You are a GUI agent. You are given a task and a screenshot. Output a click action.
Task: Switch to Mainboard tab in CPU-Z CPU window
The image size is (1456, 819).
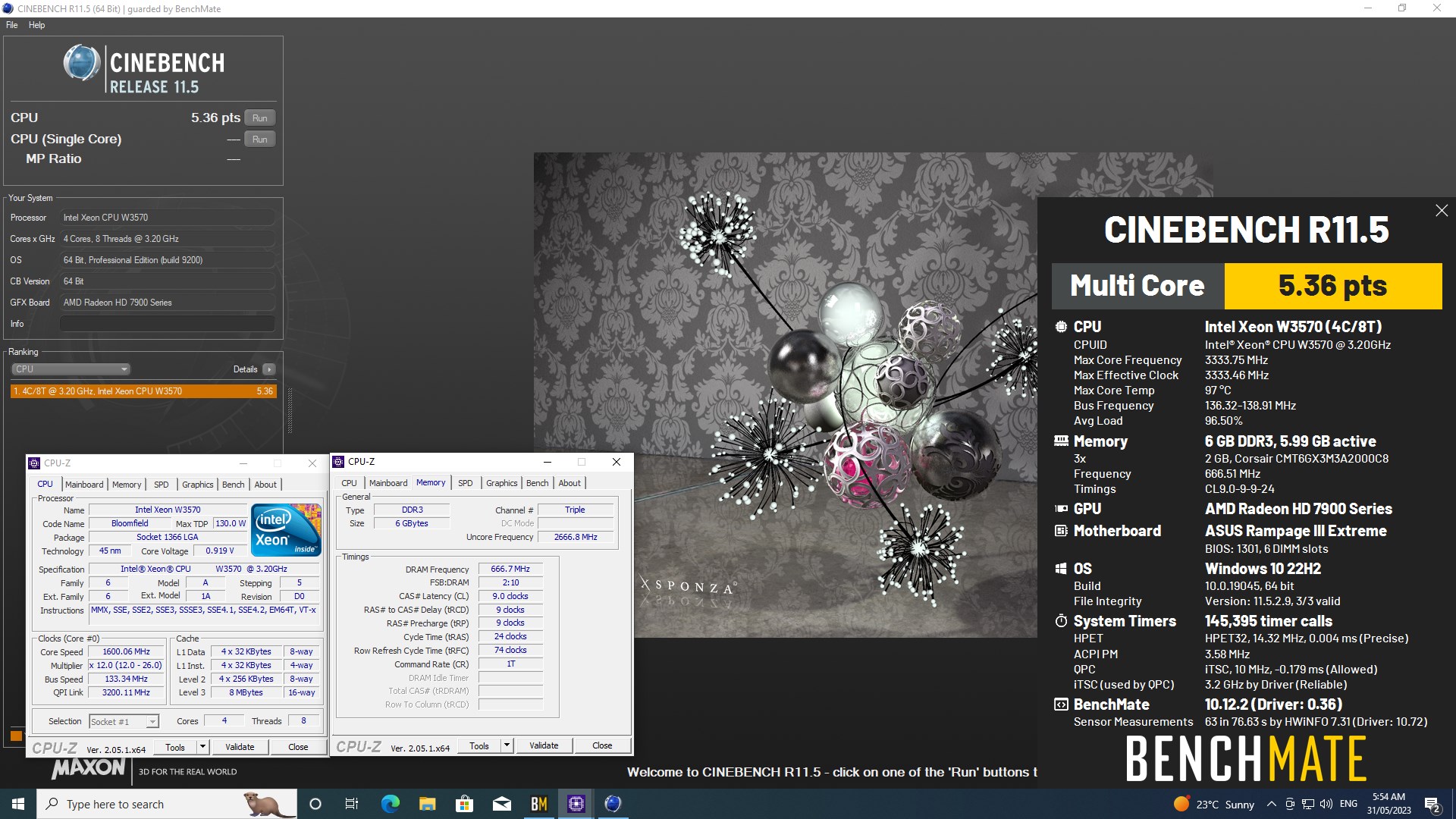(x=84, y=485)
